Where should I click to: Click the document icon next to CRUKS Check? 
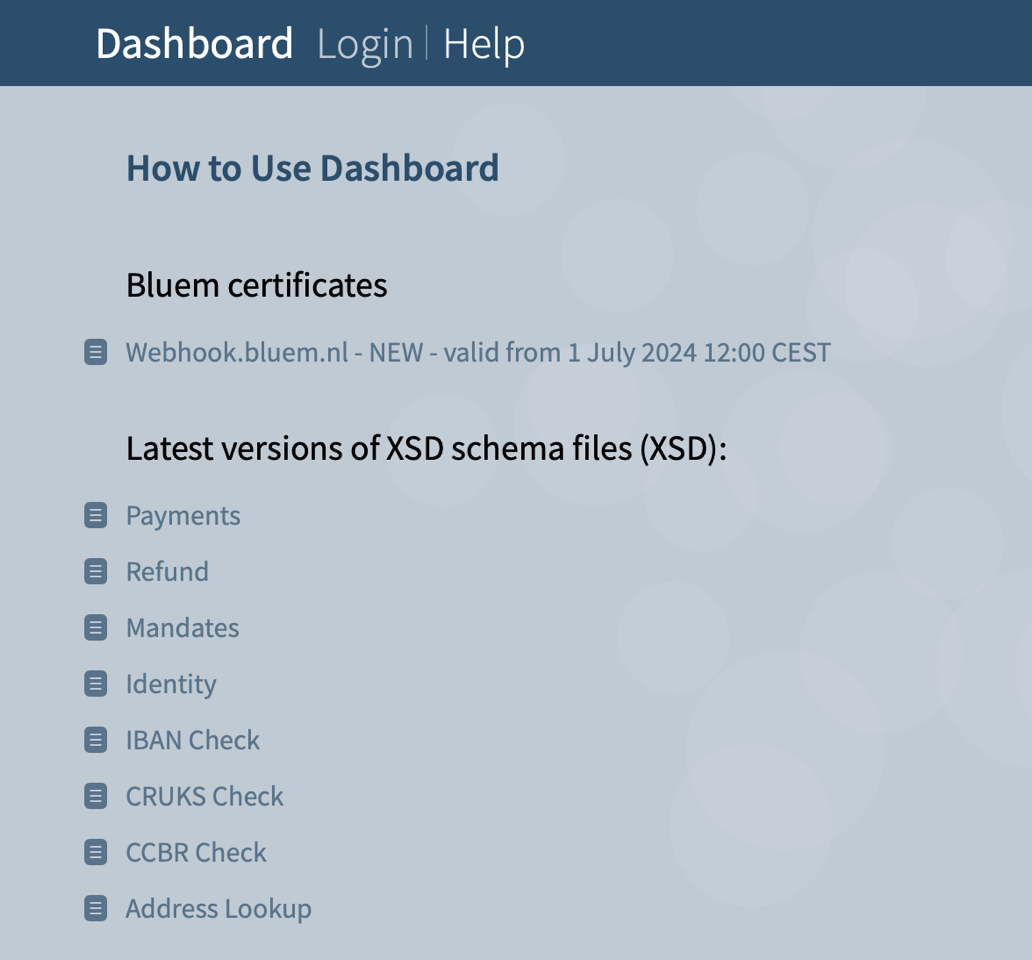tap(95, 796)
